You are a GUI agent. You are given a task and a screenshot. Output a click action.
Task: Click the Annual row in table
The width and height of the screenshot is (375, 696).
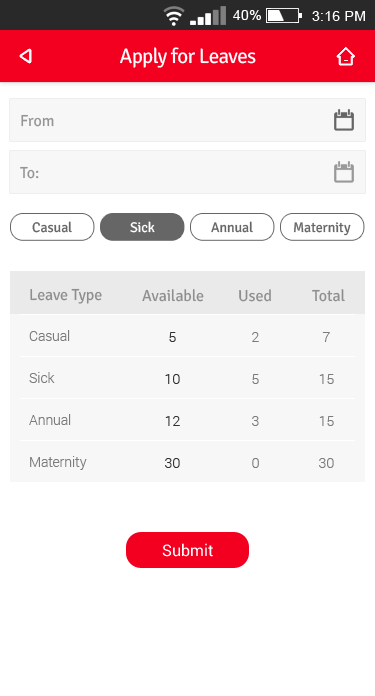point(187,420)
